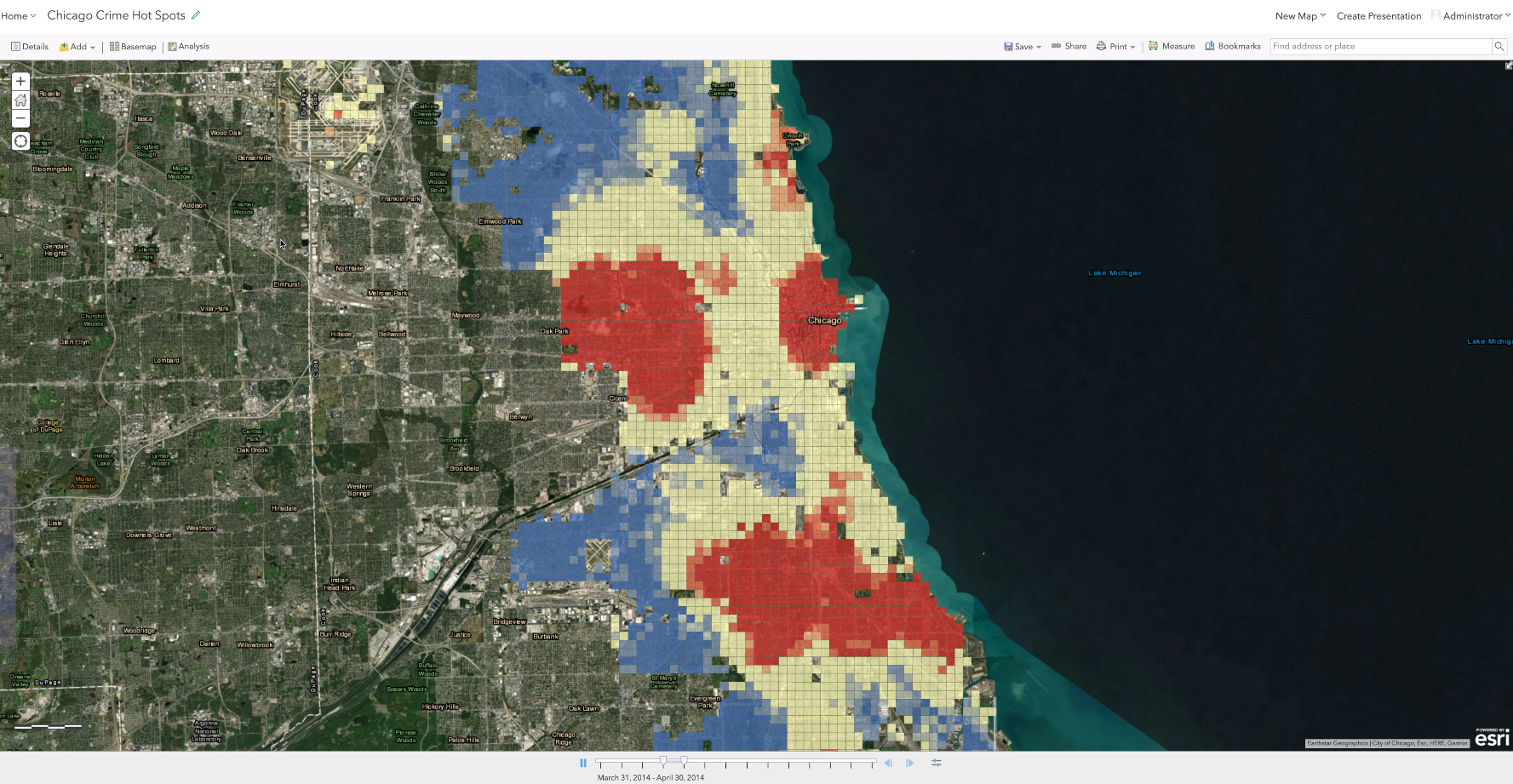Click the Share button

click(1069, 47)
